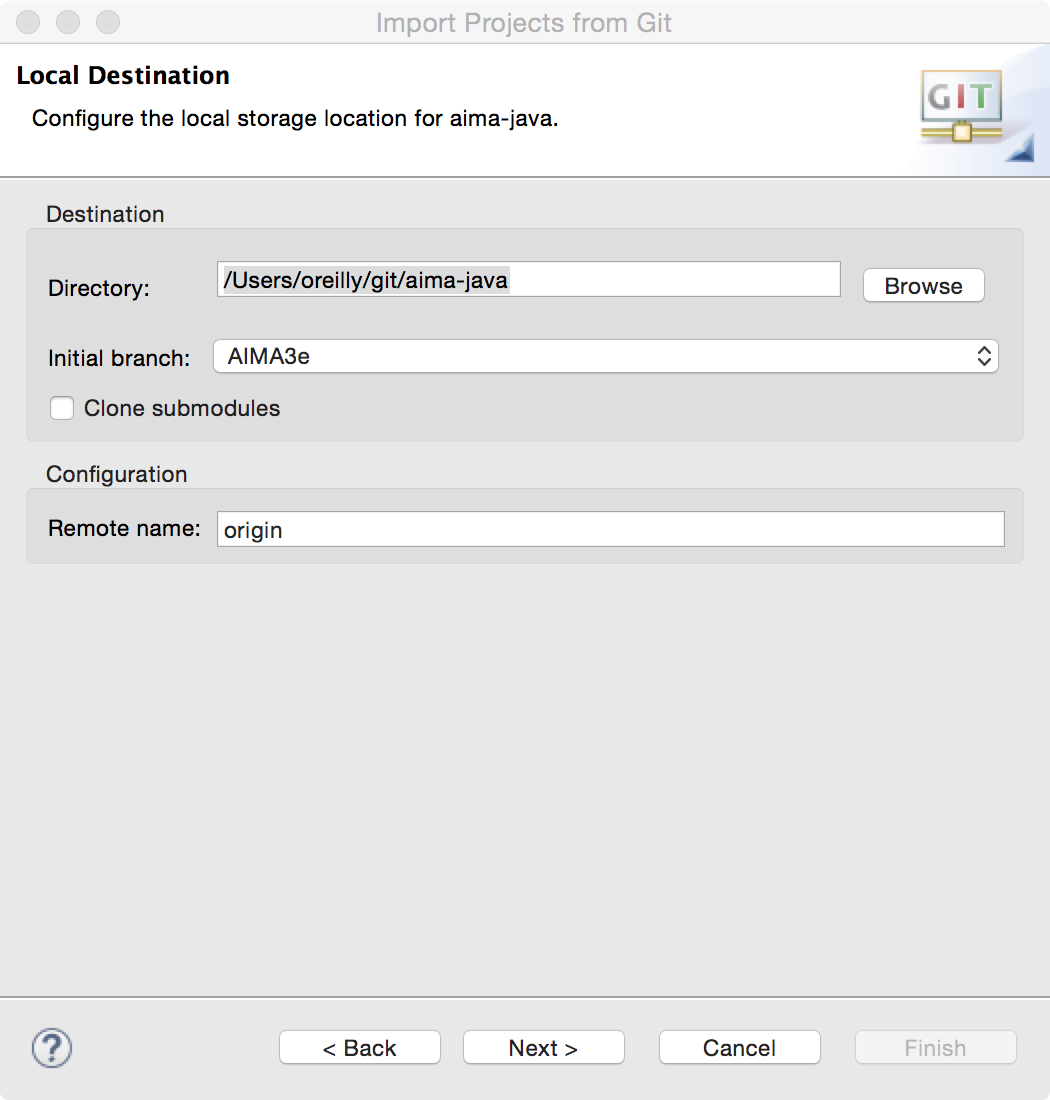Go back with the < Back button
This screenshot has width=1050, height=1100.
[x=360, y=1048]
